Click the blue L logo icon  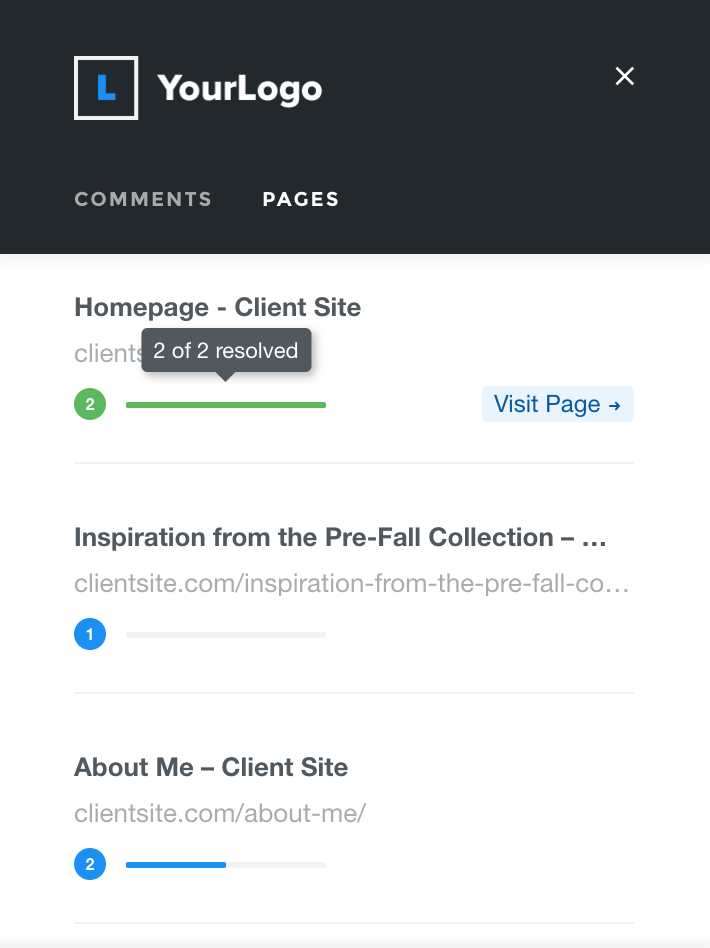tap(106, 88)
